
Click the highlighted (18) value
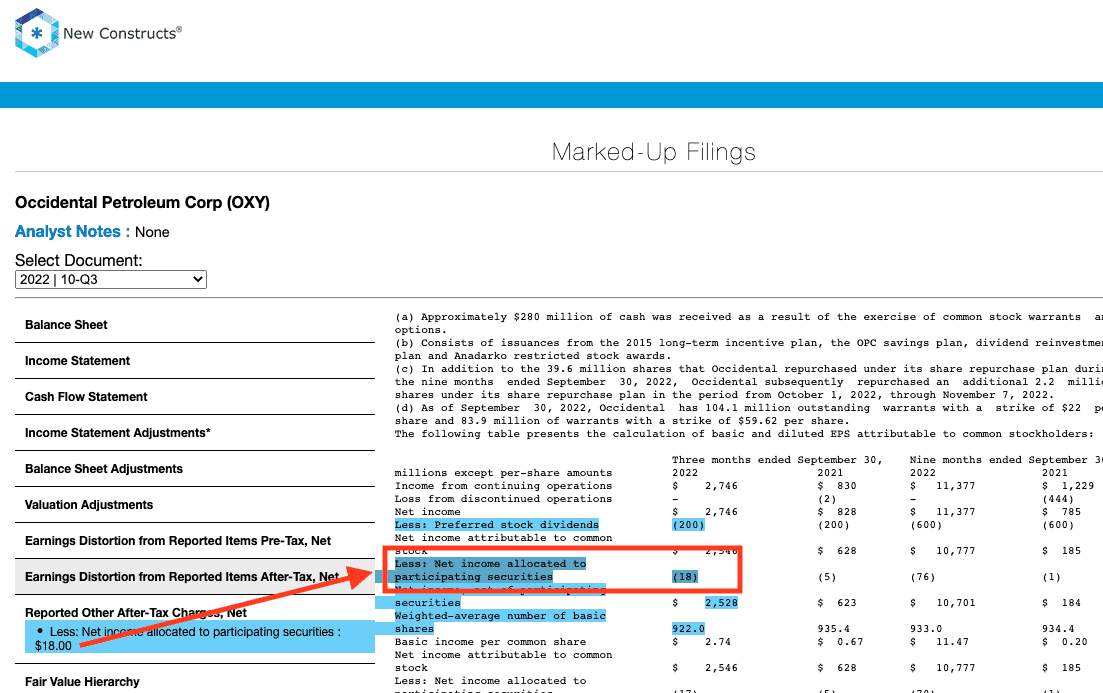point(685,577)
